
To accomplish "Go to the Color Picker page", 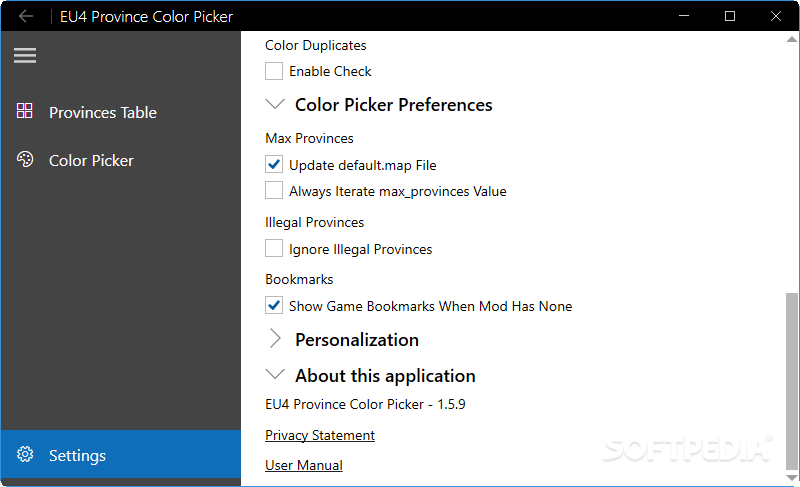I will click(x=121, y=160).
